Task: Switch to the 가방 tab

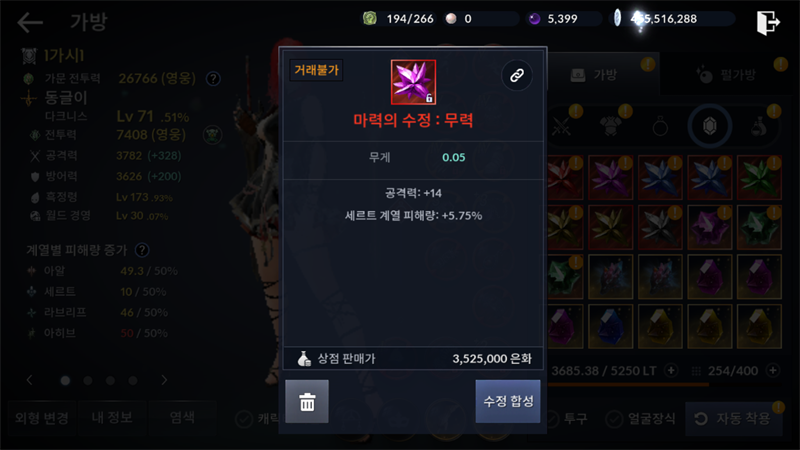Action: 604,75
